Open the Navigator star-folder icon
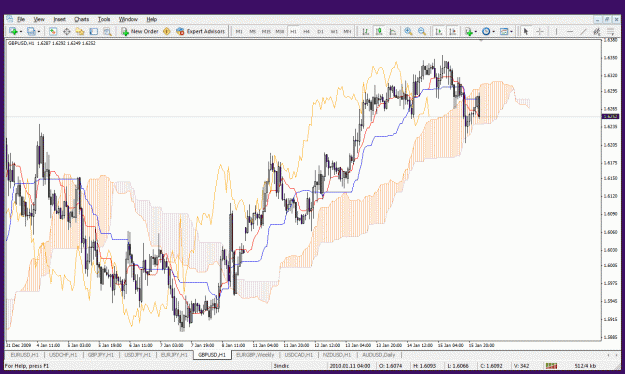The image size is (625, 374). coord(80,31)
